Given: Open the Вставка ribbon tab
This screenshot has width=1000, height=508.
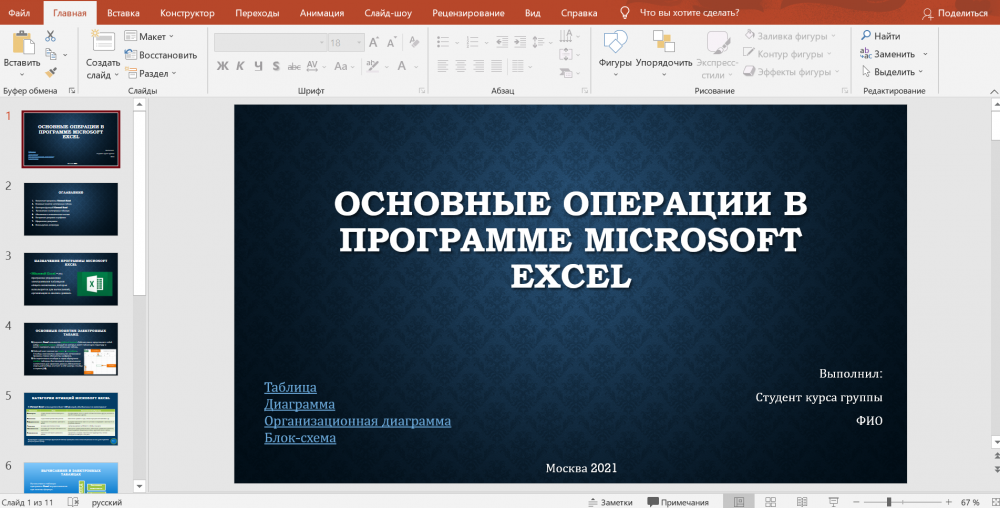Looking at the screenshot, I should click(x=123, y=13).
